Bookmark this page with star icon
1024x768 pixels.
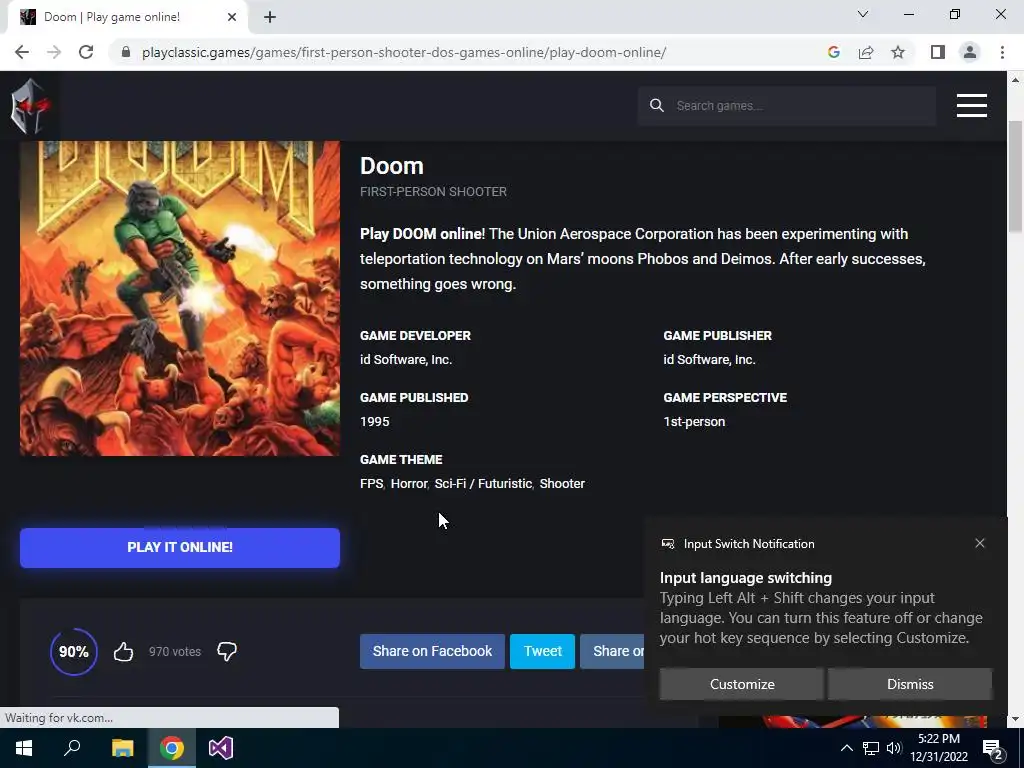(898, 52)
